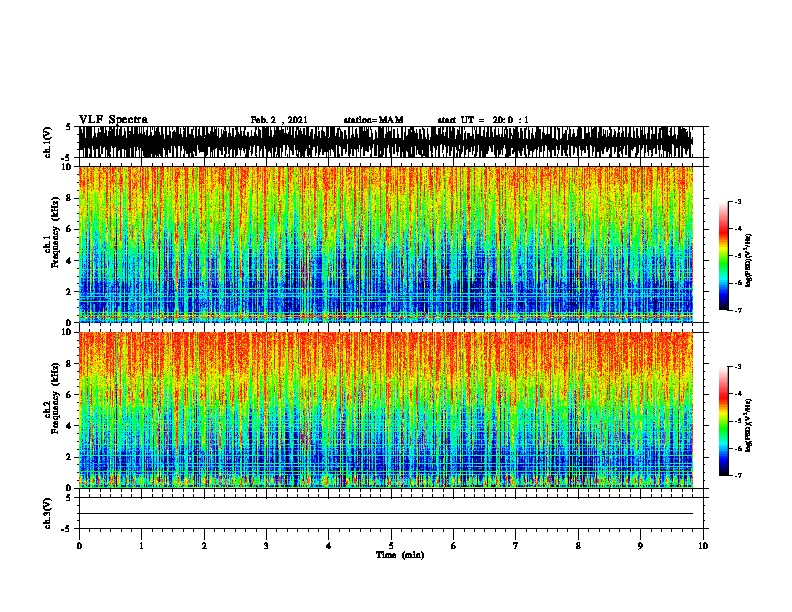Click the "-3" label on the ch.2 color bar
Screen dimensions: 792x612
point(738,367)
